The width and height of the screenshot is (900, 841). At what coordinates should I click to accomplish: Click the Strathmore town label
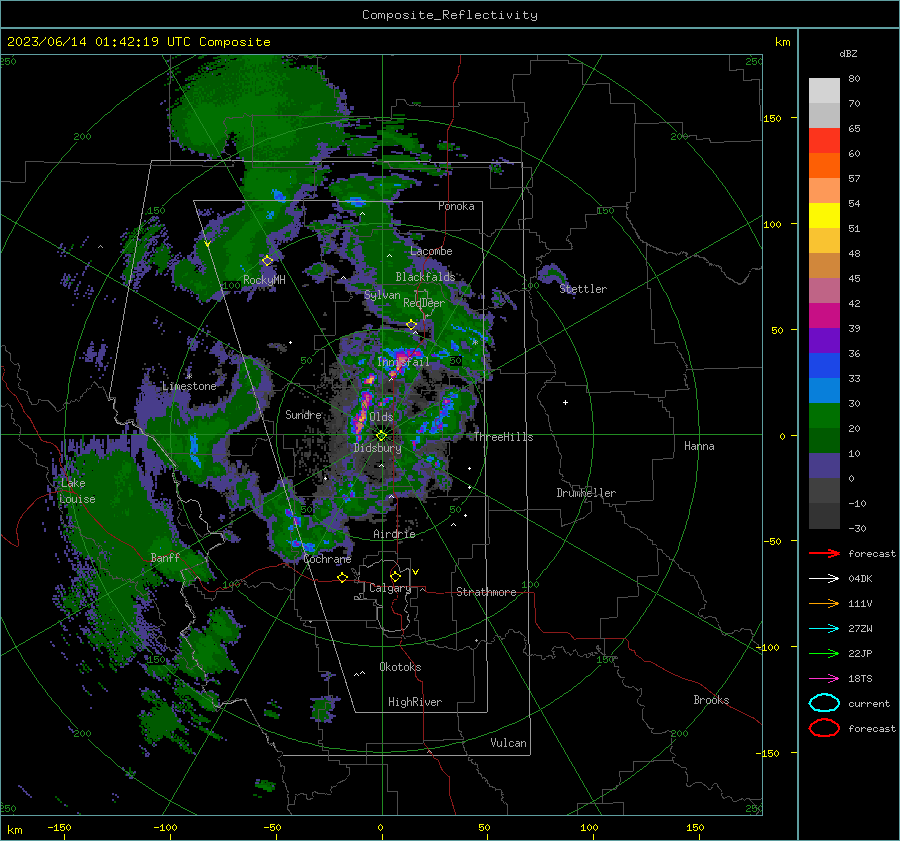pyautogui.click(x=486, y=592)
